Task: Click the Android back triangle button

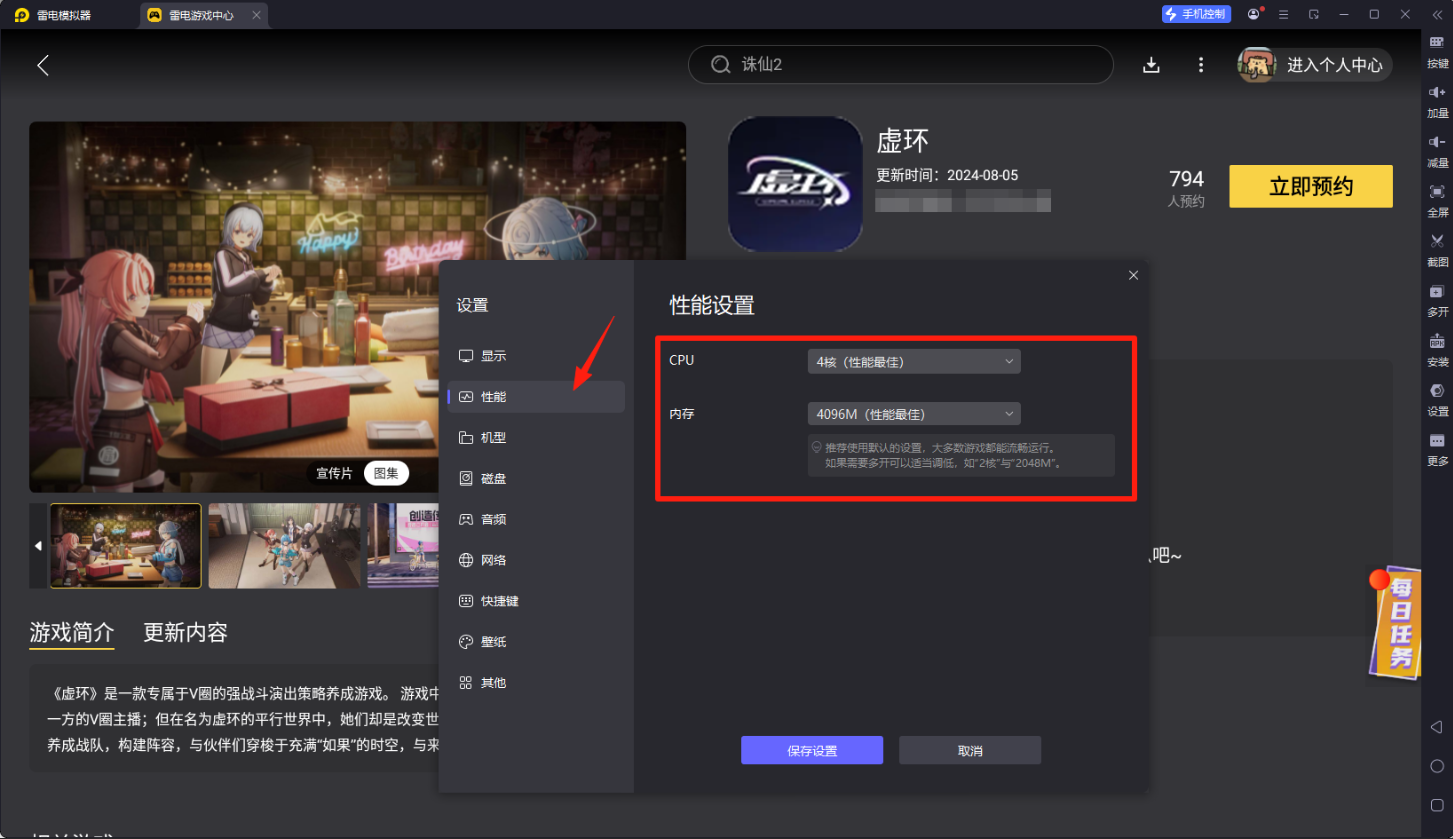Action: 1436,727
